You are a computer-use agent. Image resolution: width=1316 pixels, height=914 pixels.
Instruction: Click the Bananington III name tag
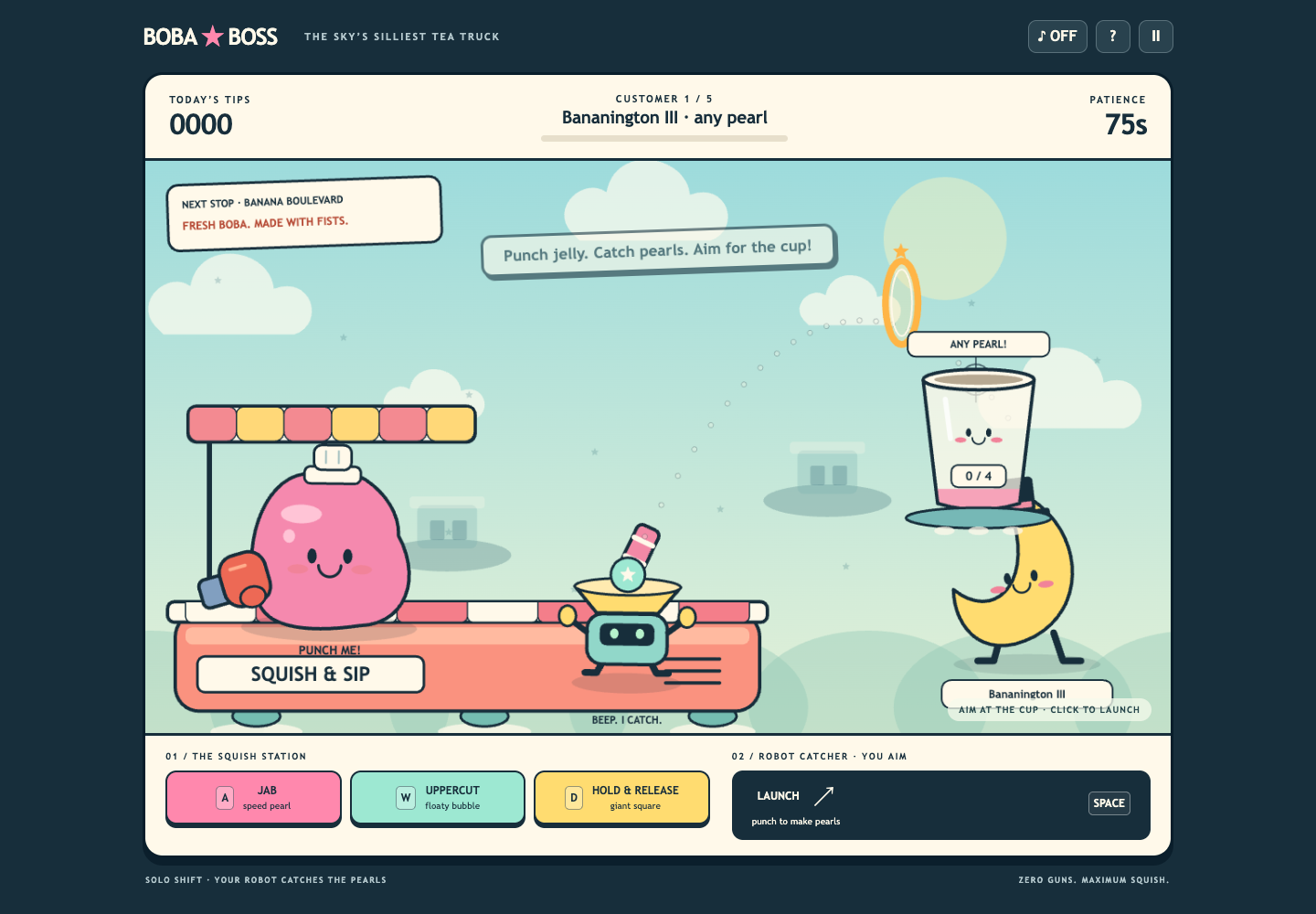coord(1027,693)
